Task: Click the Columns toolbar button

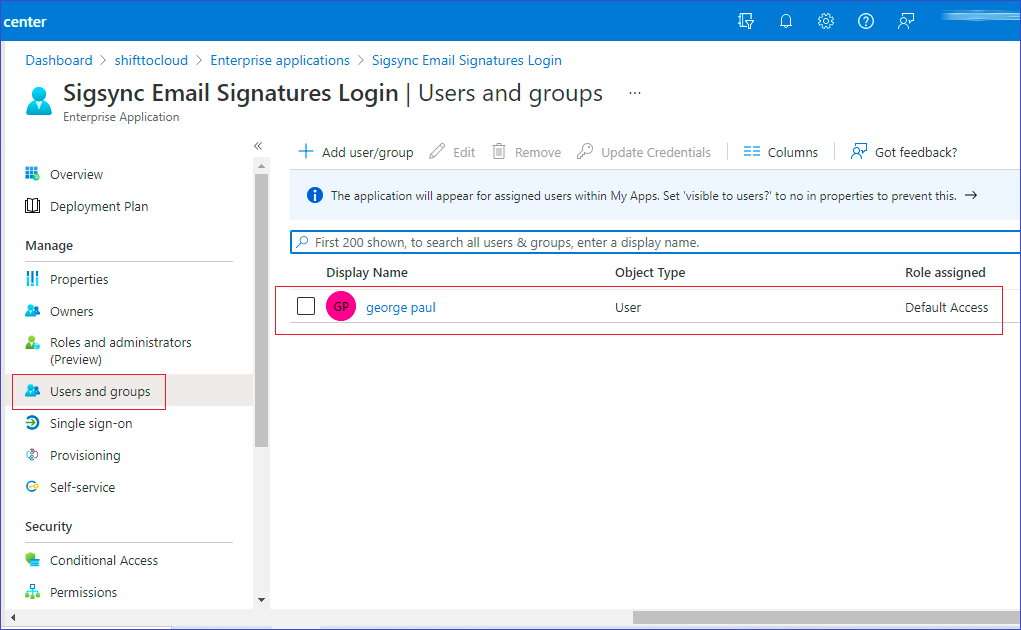Action: click(780, 152)
